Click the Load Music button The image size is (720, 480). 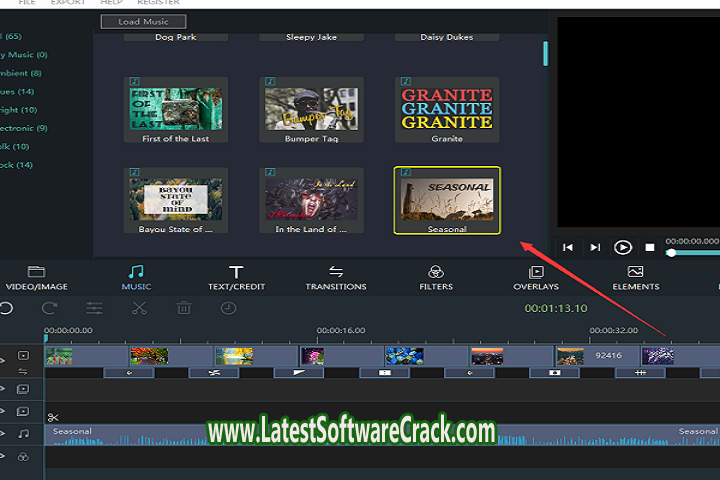pyautogui.click(x=143, y=21)
